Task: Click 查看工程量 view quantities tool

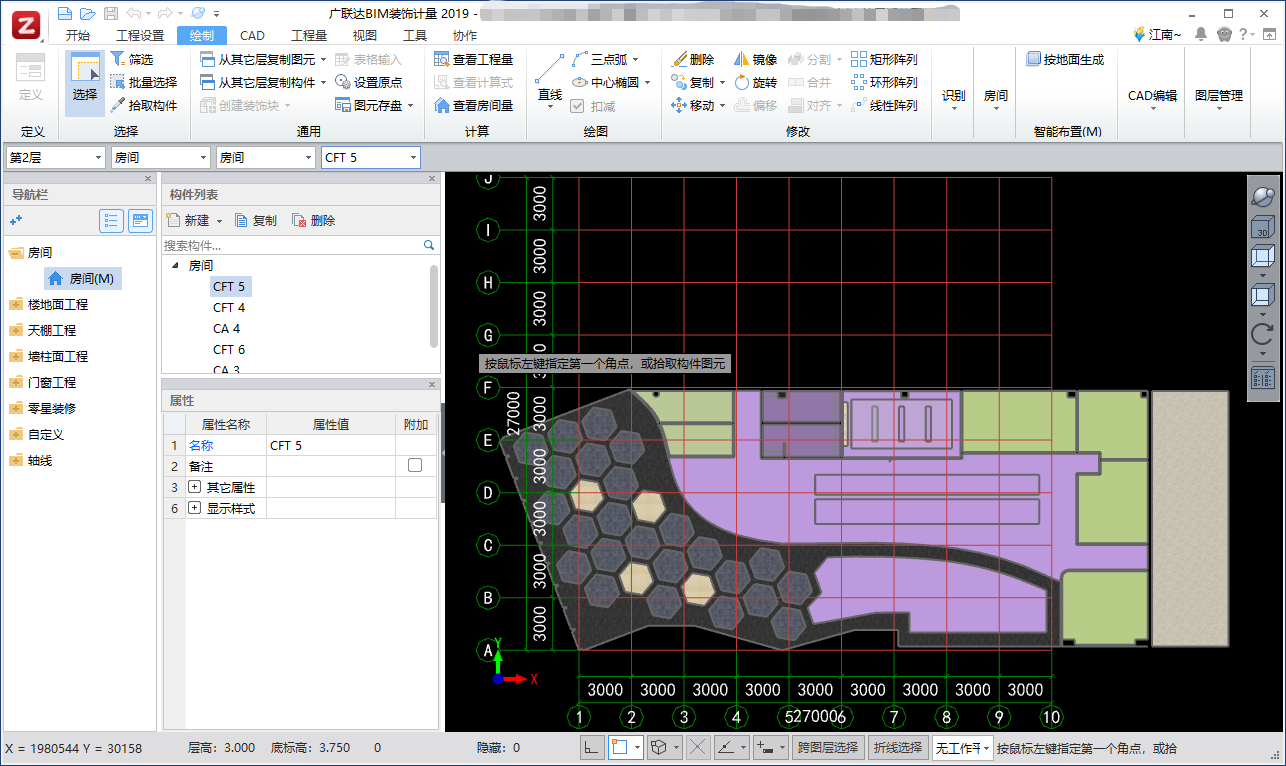Action: pyautogui.click(x=474, y=60)
